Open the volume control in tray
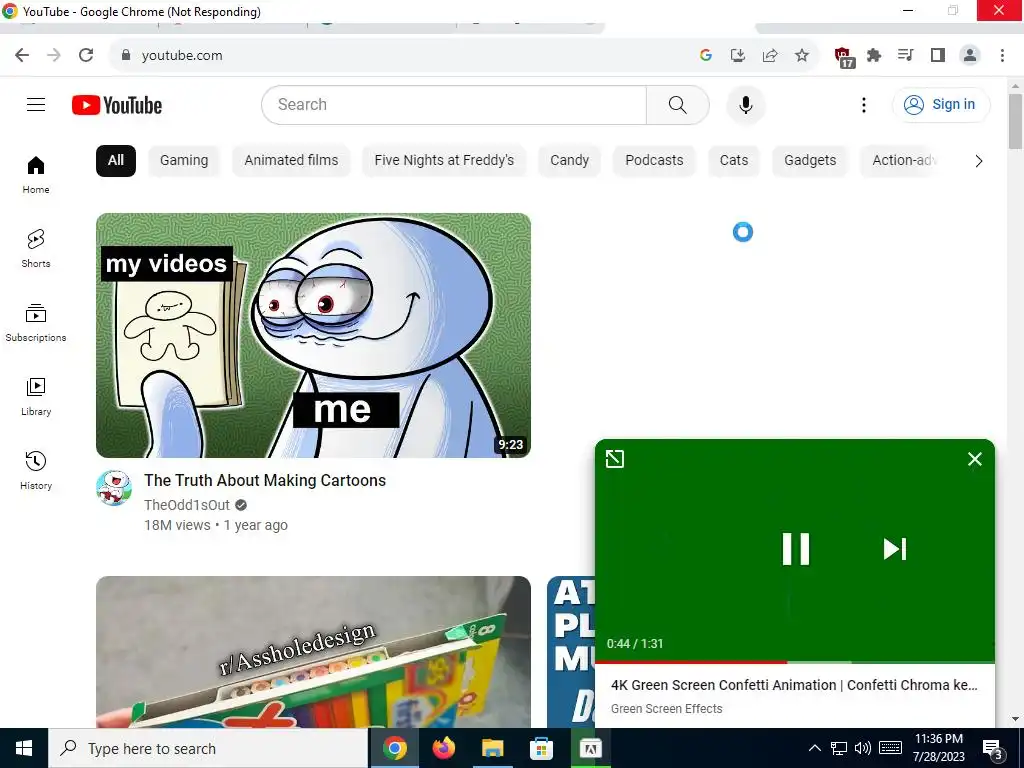Screen dimensions: 1024x768 tap(863, 748)
